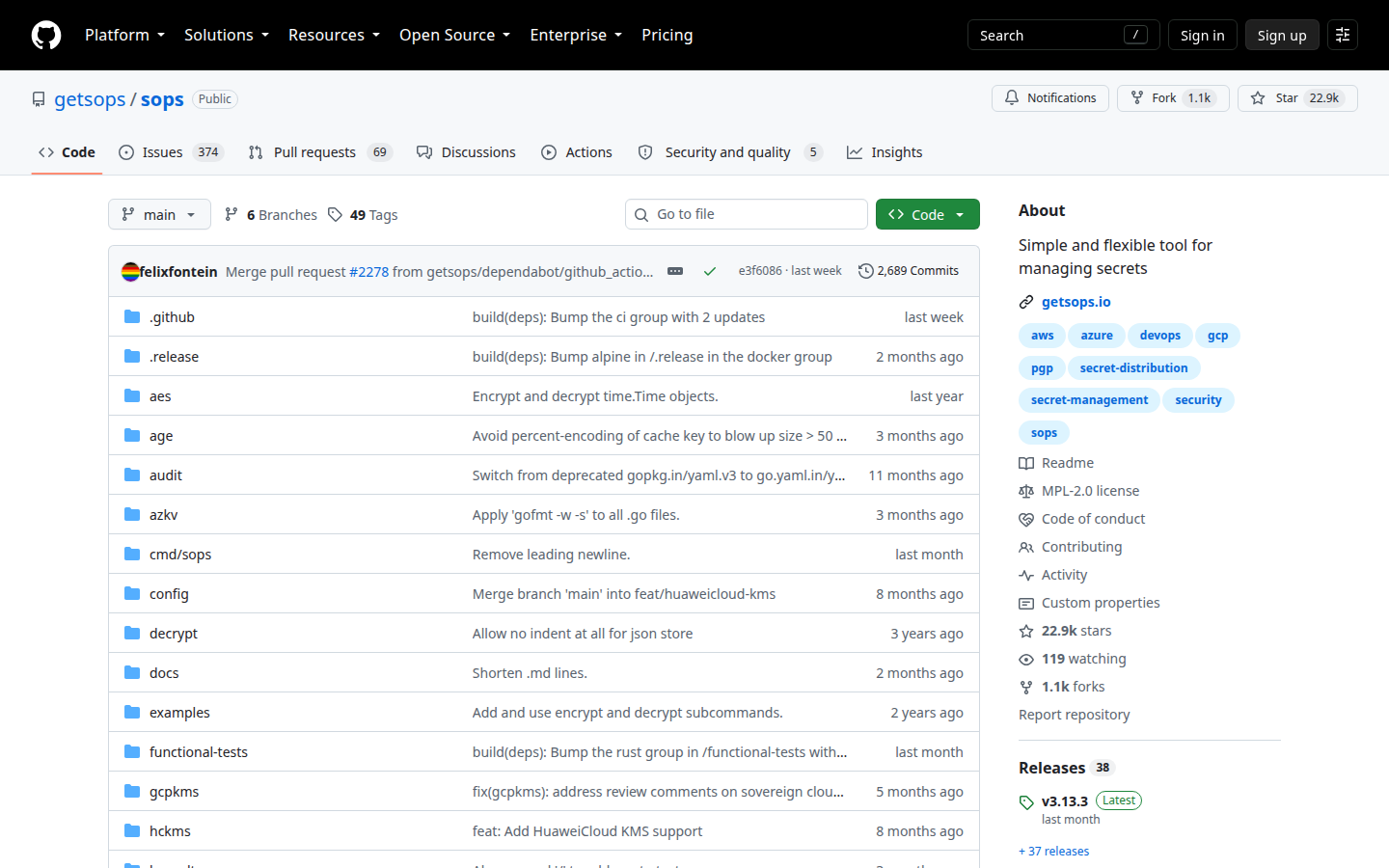
Task: Open pull request #2278 link
Action: click(368, 272)
